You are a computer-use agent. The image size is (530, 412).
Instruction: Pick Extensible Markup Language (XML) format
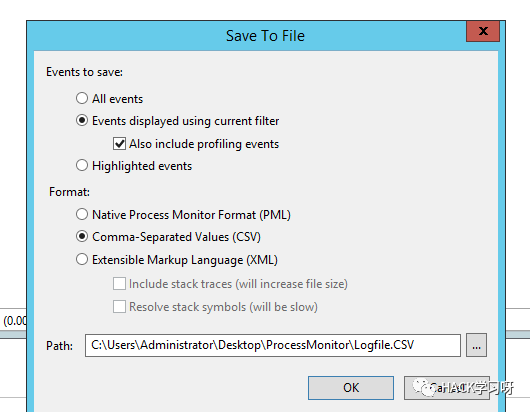(82, 259)
